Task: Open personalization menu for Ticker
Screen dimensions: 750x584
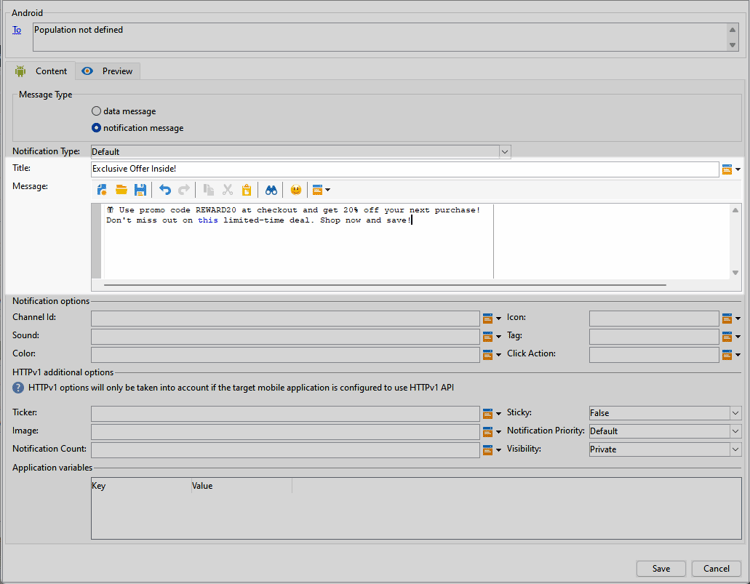Action: [492, 413]
